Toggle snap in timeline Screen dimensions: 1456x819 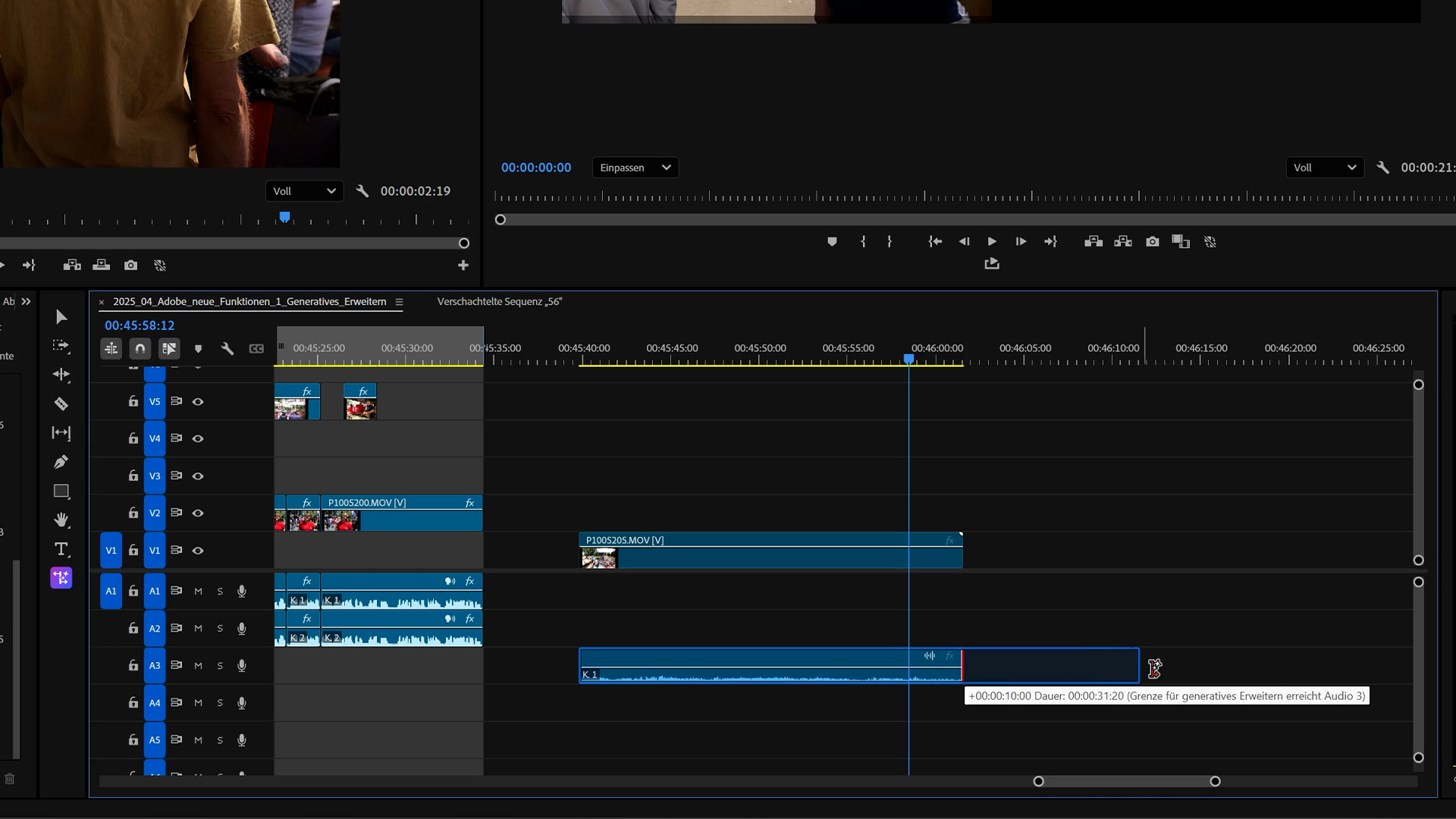[140, 349]
